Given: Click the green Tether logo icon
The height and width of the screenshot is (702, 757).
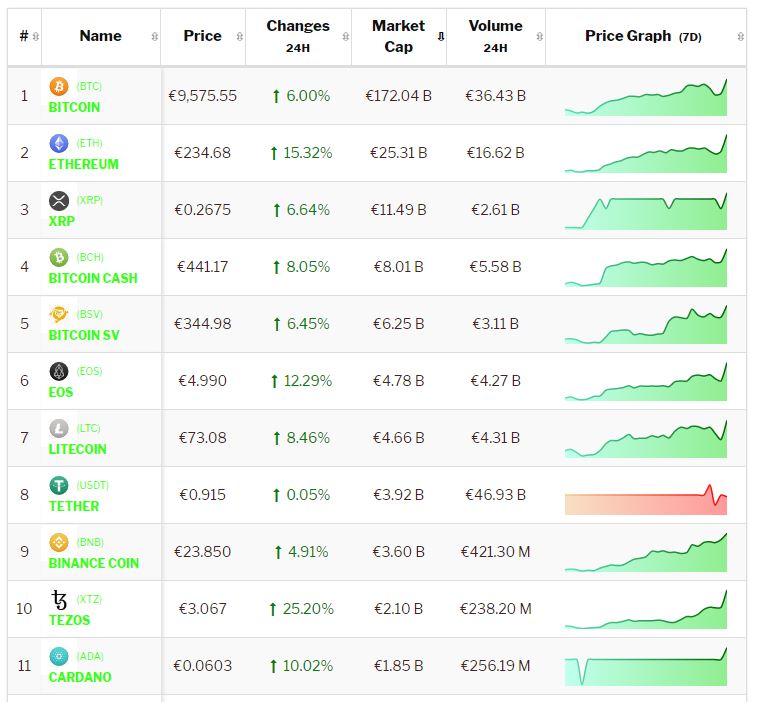Looking at the screenshot, I should tap(59, 485).
